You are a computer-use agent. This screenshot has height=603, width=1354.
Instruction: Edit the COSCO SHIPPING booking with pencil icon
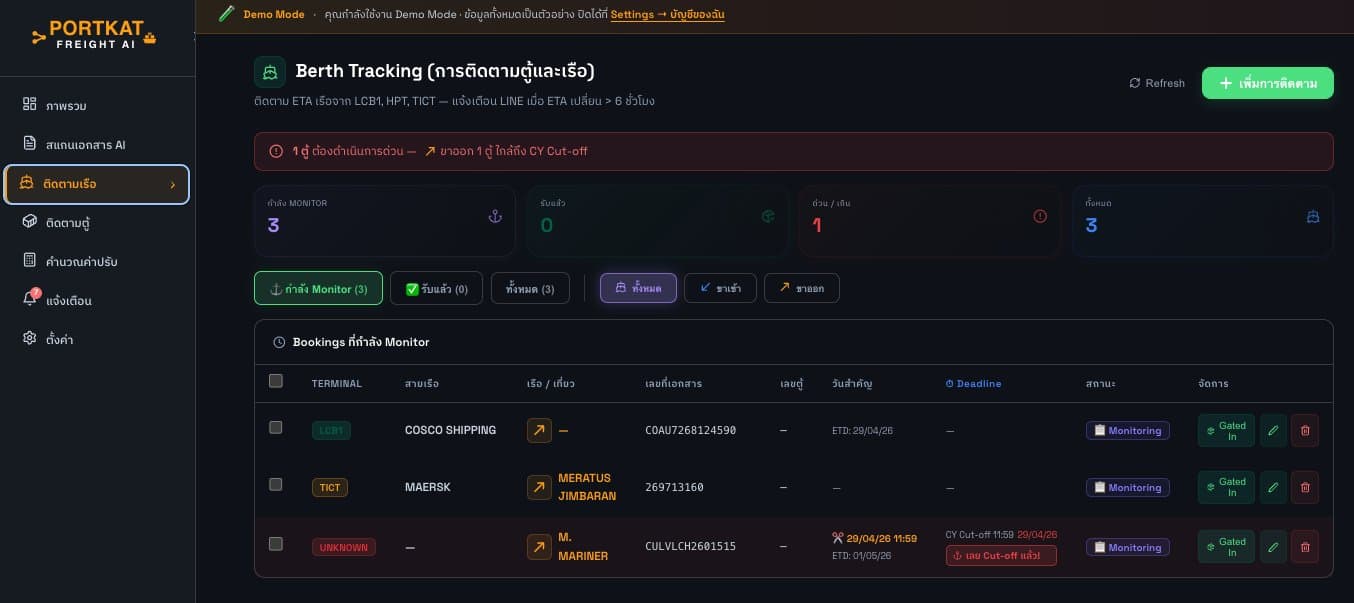coord(1273,430)
